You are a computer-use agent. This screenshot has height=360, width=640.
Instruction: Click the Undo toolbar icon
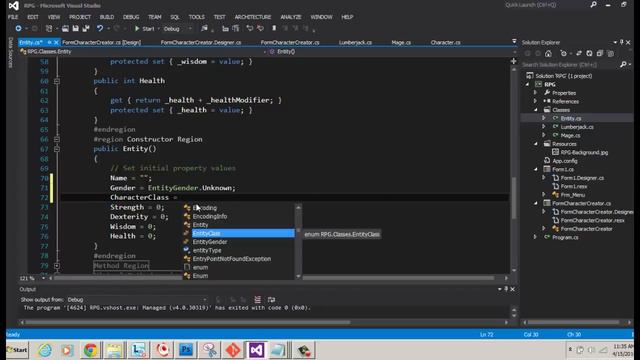click(x=100, y=29)
